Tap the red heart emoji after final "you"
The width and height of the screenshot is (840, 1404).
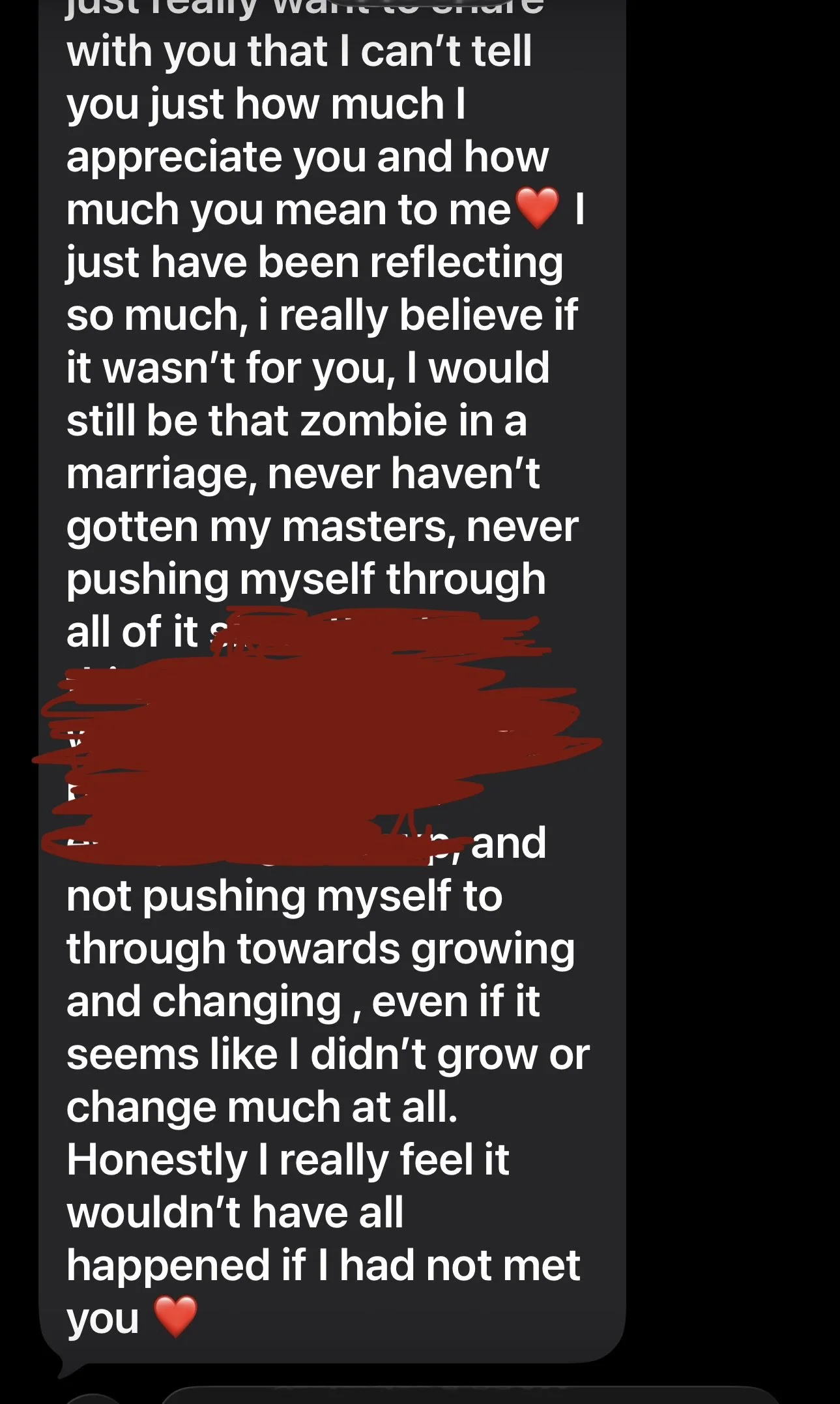coord(175,1317)
